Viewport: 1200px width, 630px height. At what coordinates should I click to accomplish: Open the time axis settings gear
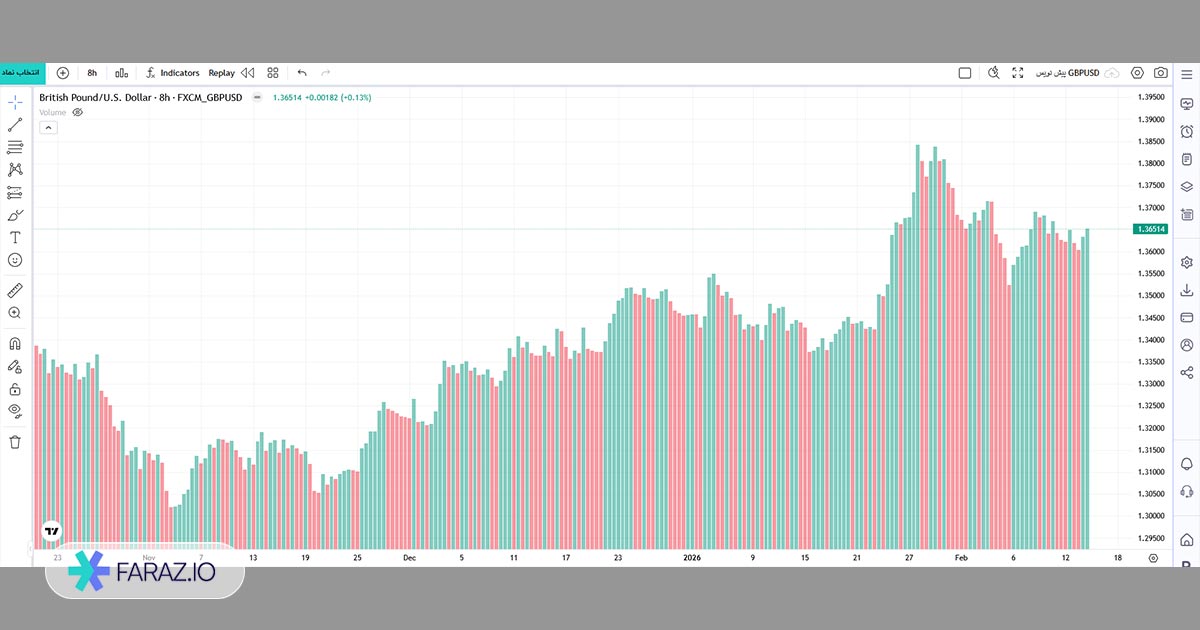click(1153, 558)
